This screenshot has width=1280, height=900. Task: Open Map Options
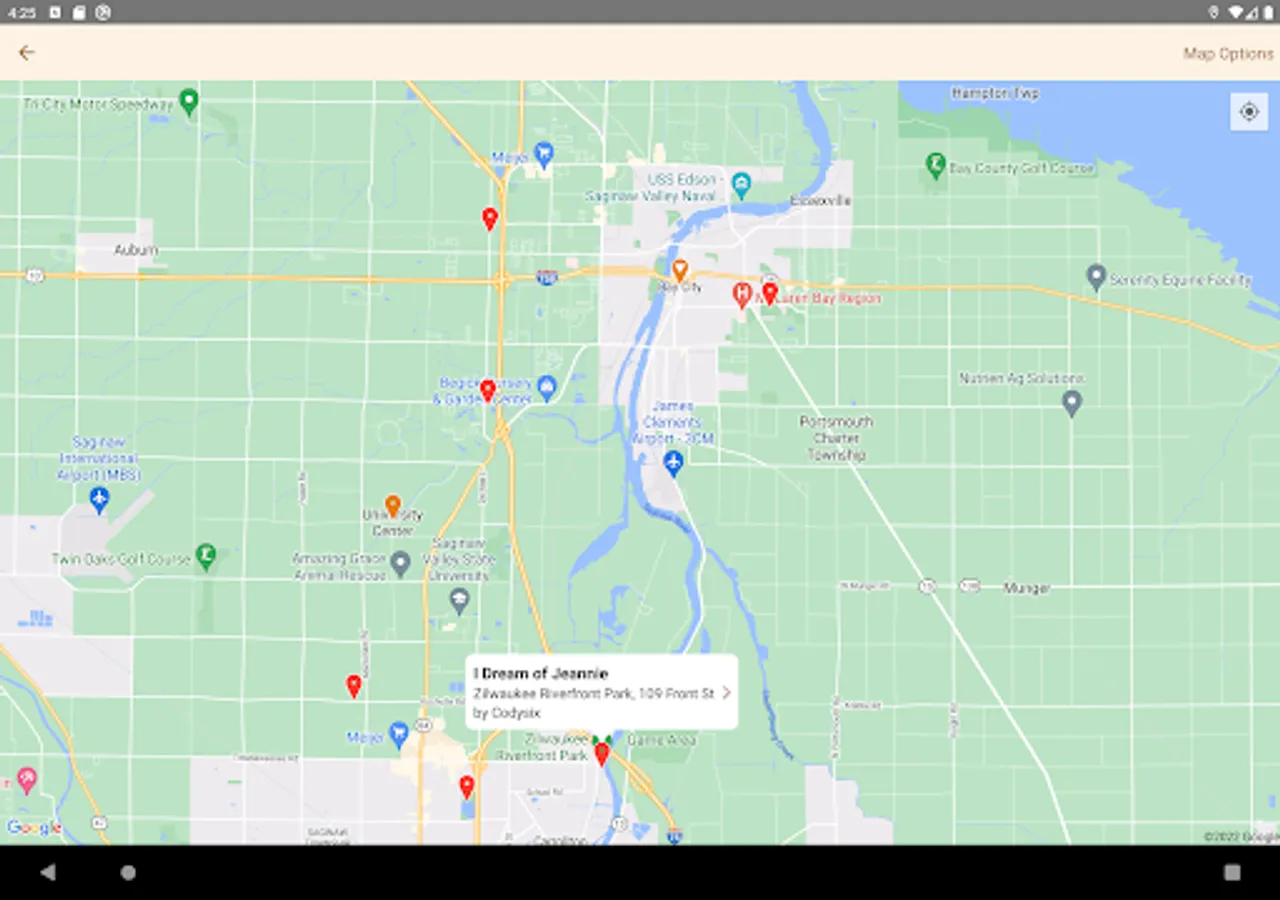click(x=1228, y=54)
